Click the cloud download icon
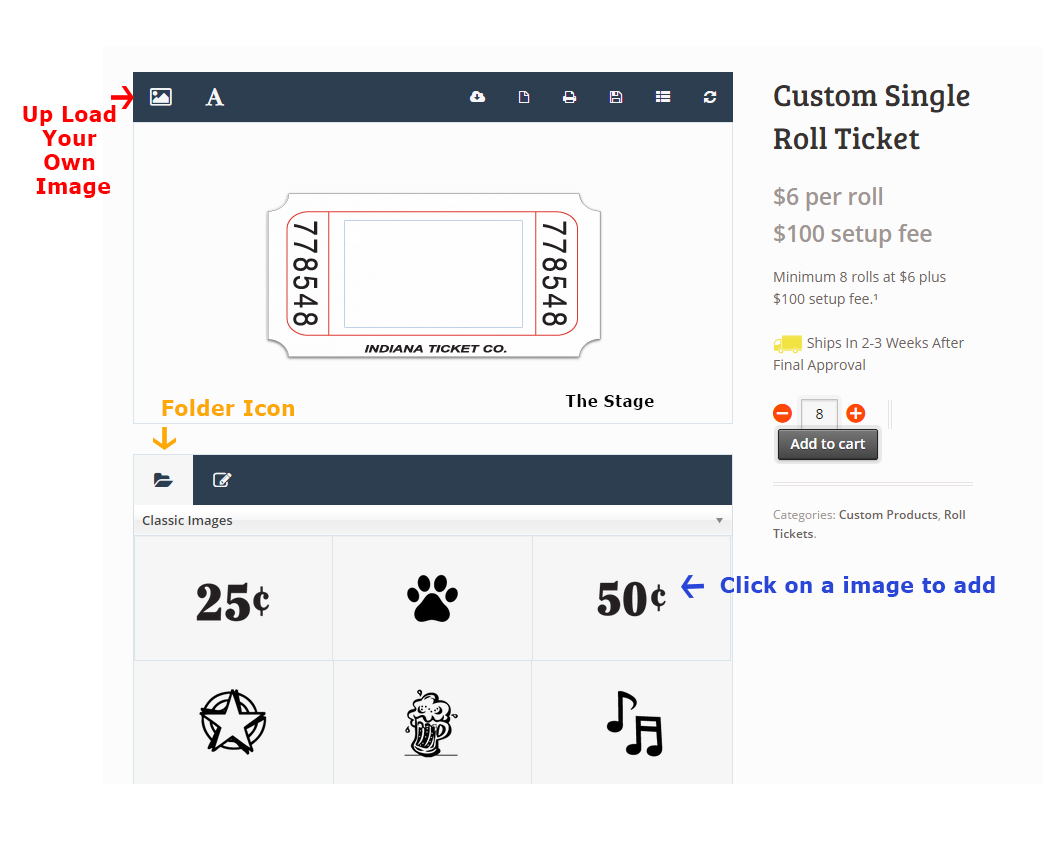The image size is (1048, 864). 478,97
